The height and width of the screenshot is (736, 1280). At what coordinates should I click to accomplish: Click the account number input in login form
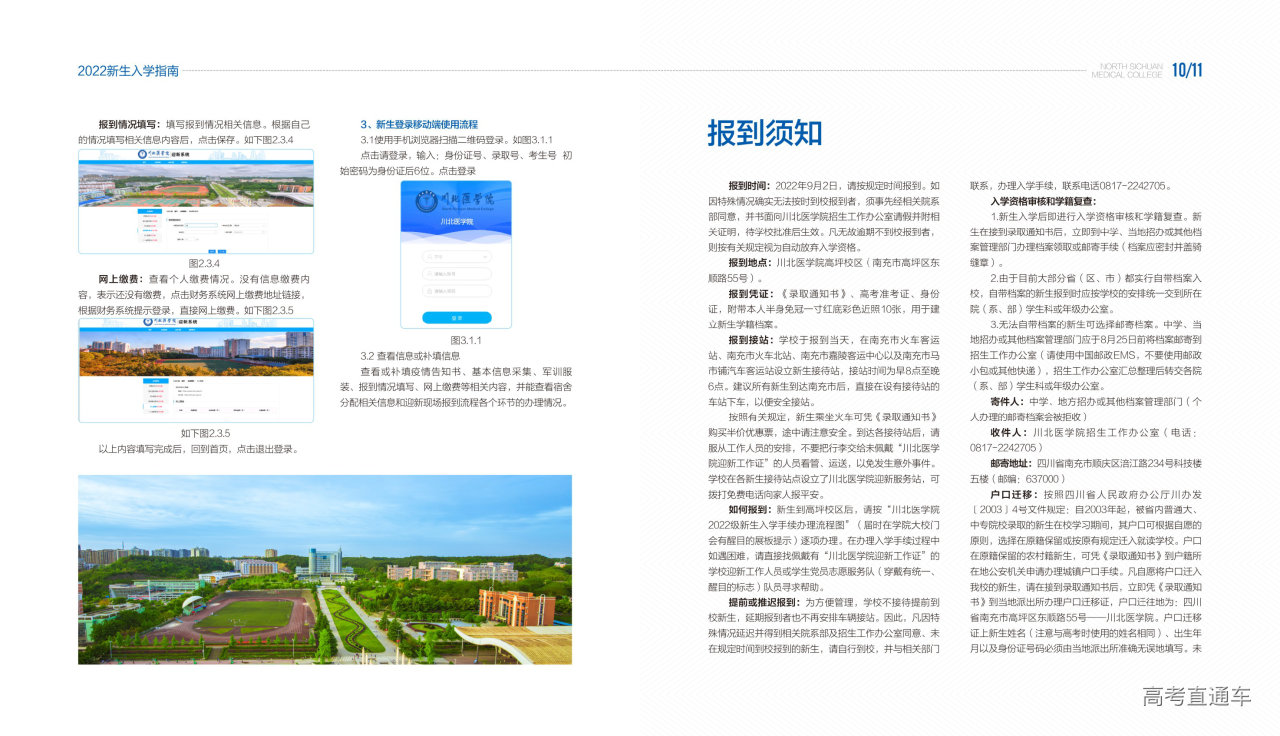[456, 273]
